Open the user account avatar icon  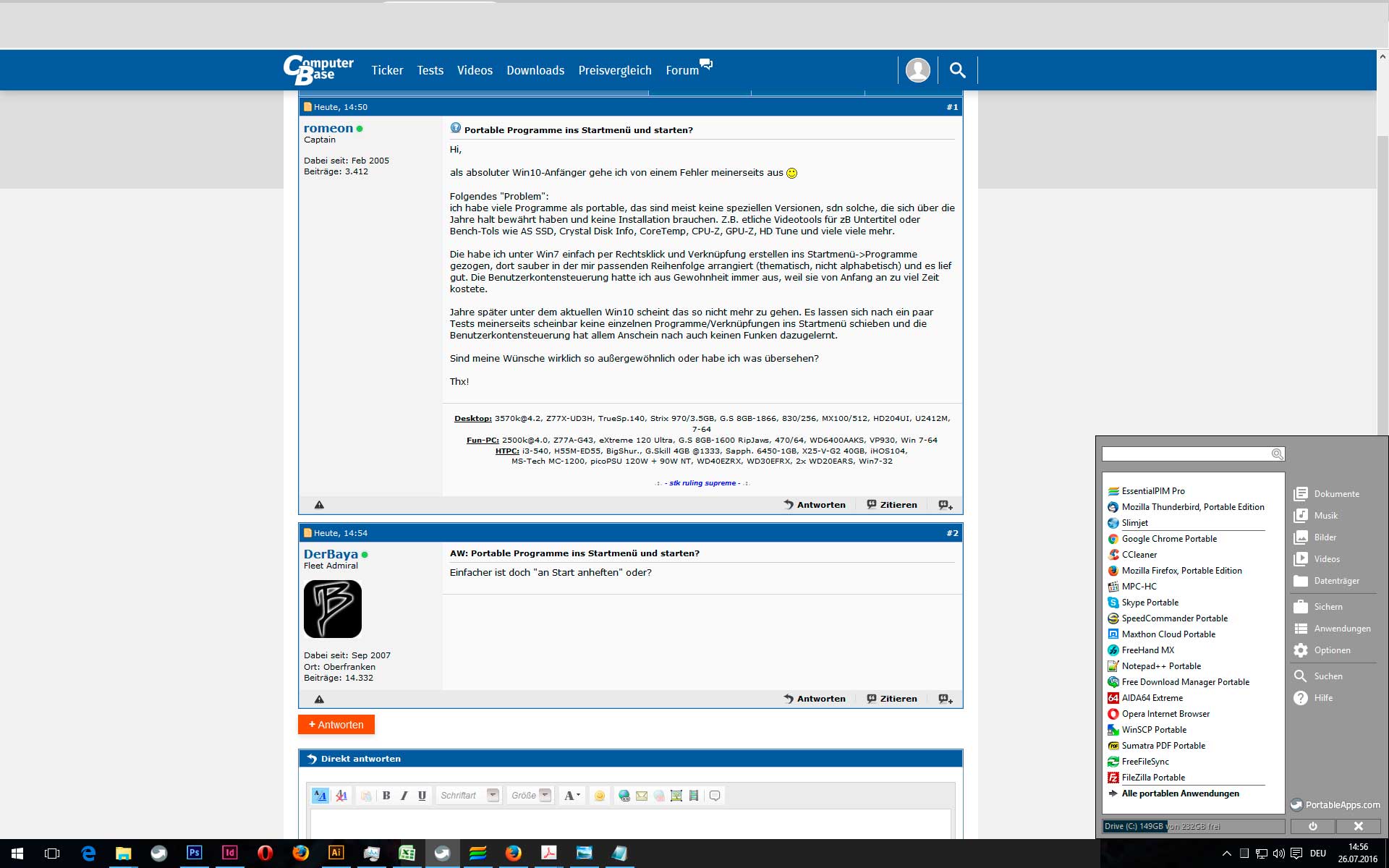(x=917, y=70)
